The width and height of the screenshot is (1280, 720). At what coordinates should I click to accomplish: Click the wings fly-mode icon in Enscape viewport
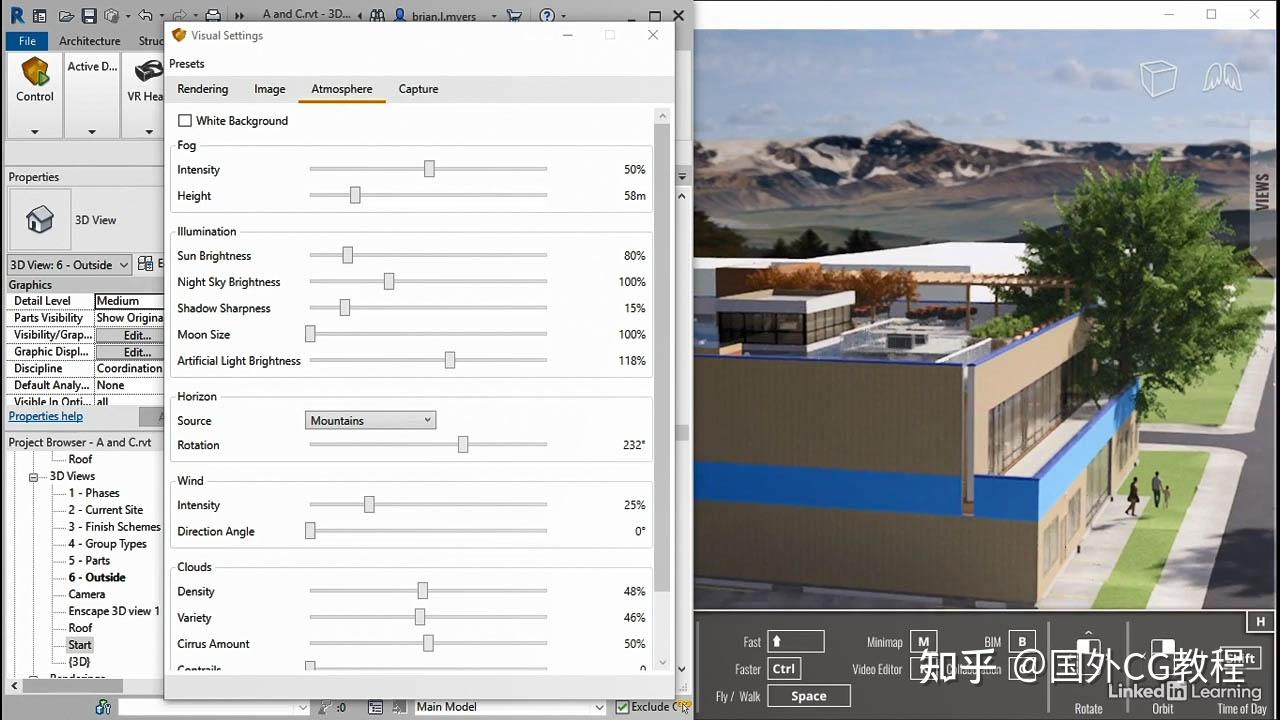pyautogui.click(x=1222, y=77)
